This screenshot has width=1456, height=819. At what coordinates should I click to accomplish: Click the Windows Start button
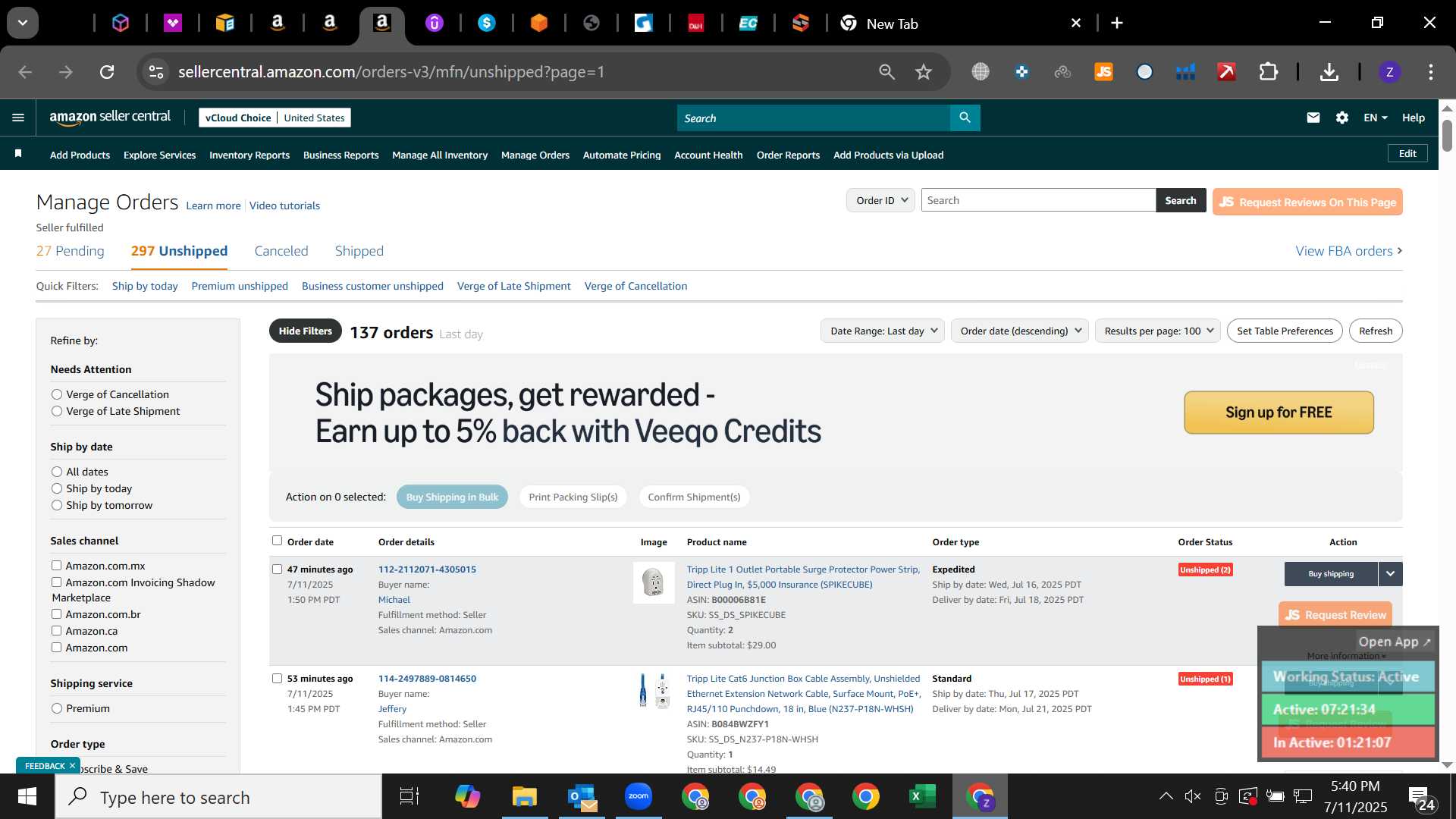pos(27,796)
